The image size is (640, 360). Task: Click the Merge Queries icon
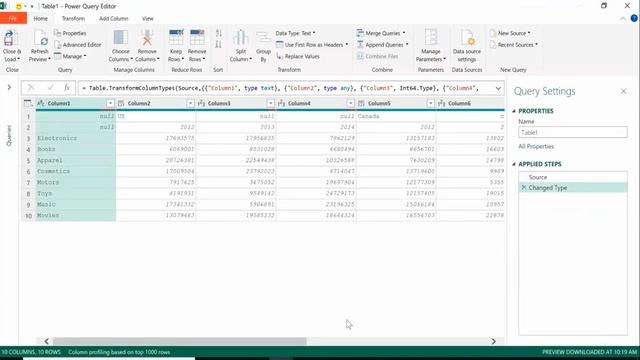[360, 33]
